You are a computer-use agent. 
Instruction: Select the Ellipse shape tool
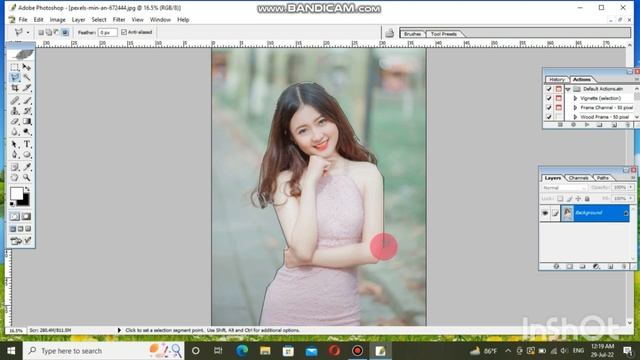[x=27, y=155]
